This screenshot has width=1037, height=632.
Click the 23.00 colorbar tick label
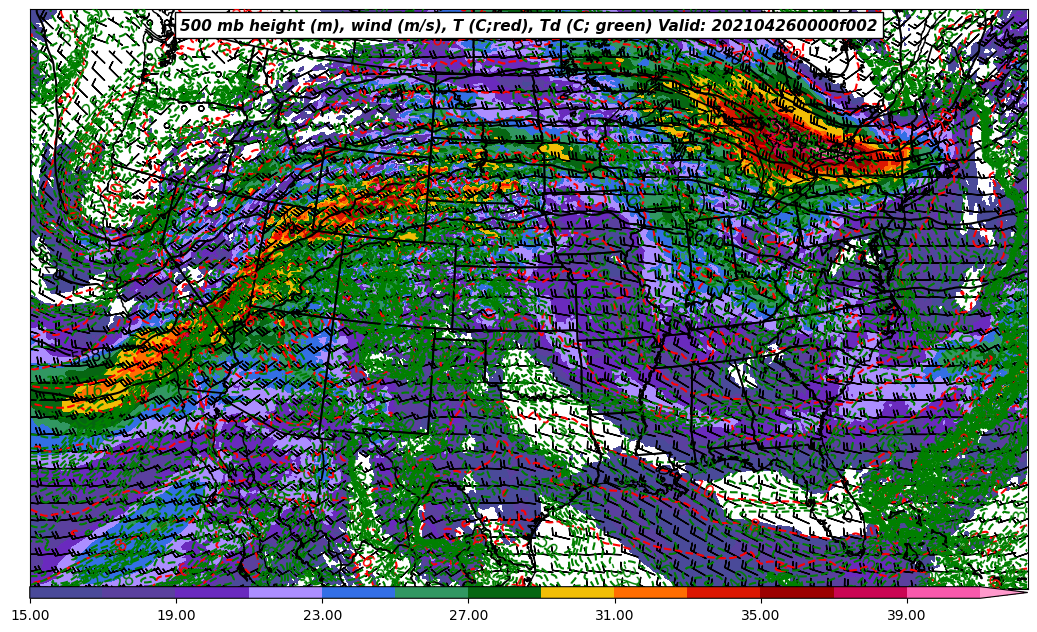(x=322, y=615)
